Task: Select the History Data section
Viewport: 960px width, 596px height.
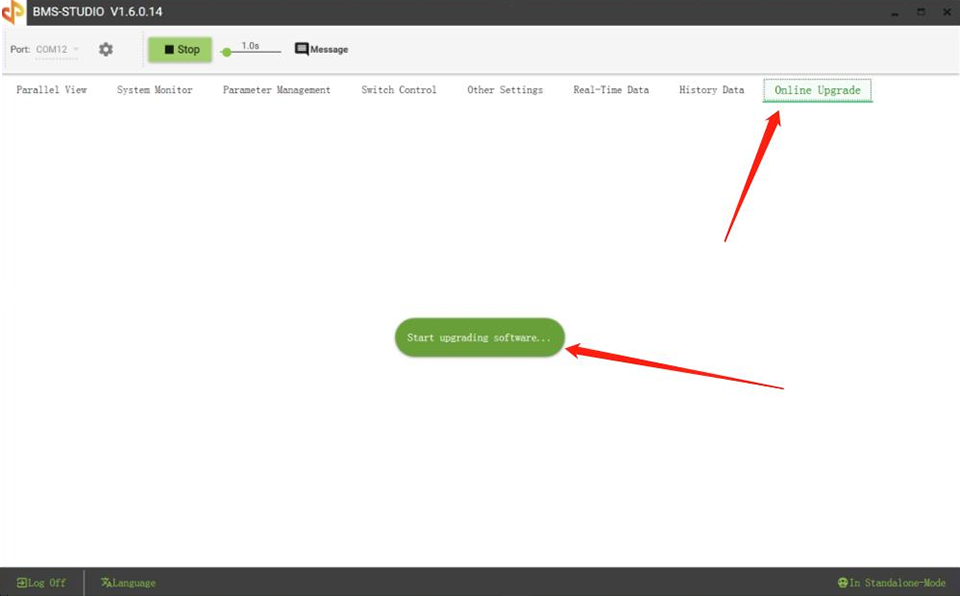Action: [x=711, y=89]
